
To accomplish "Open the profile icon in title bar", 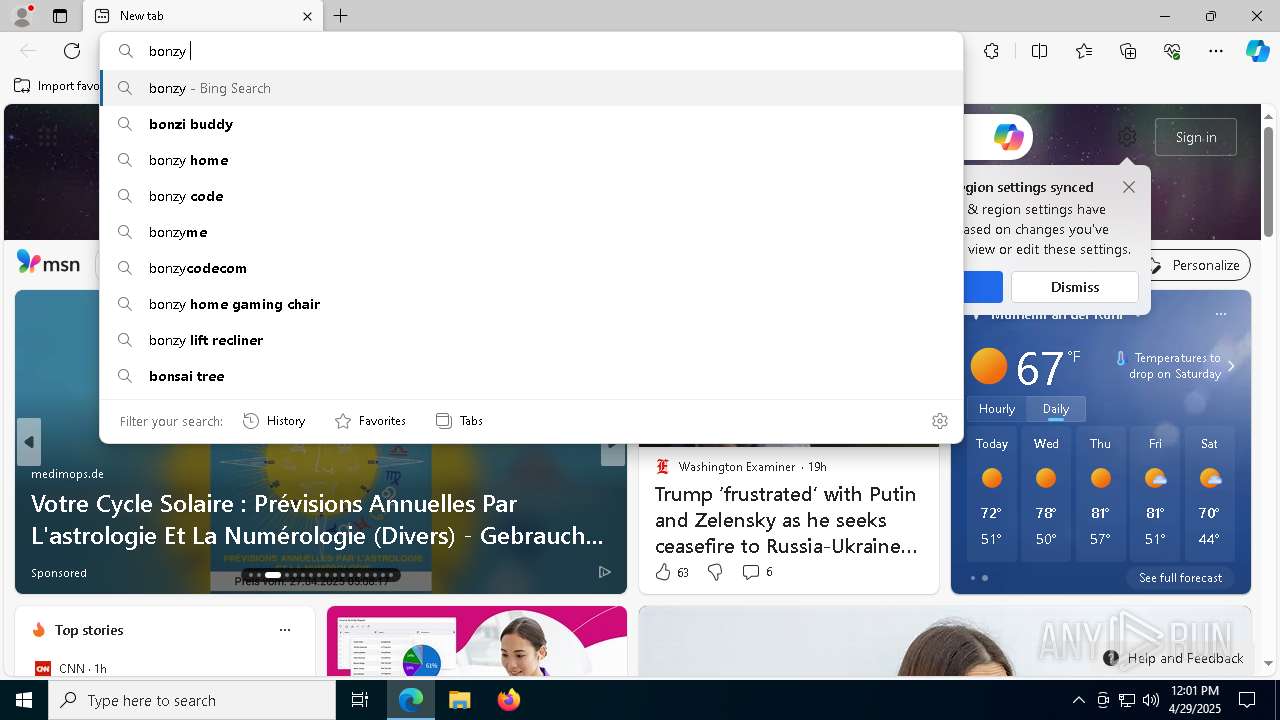I will tap(22, 16).
